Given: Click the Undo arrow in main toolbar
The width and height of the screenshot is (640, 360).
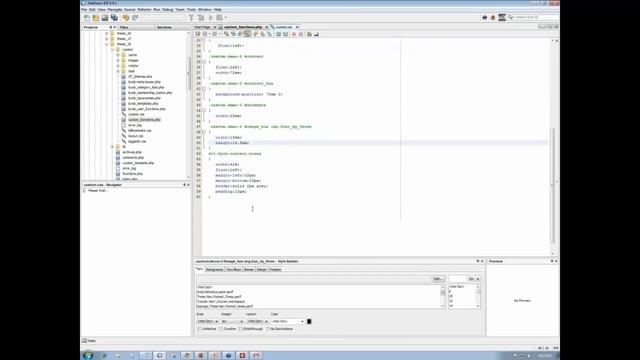Looking at the screenshot, I should pyautogui.click(x=126, y=18).
